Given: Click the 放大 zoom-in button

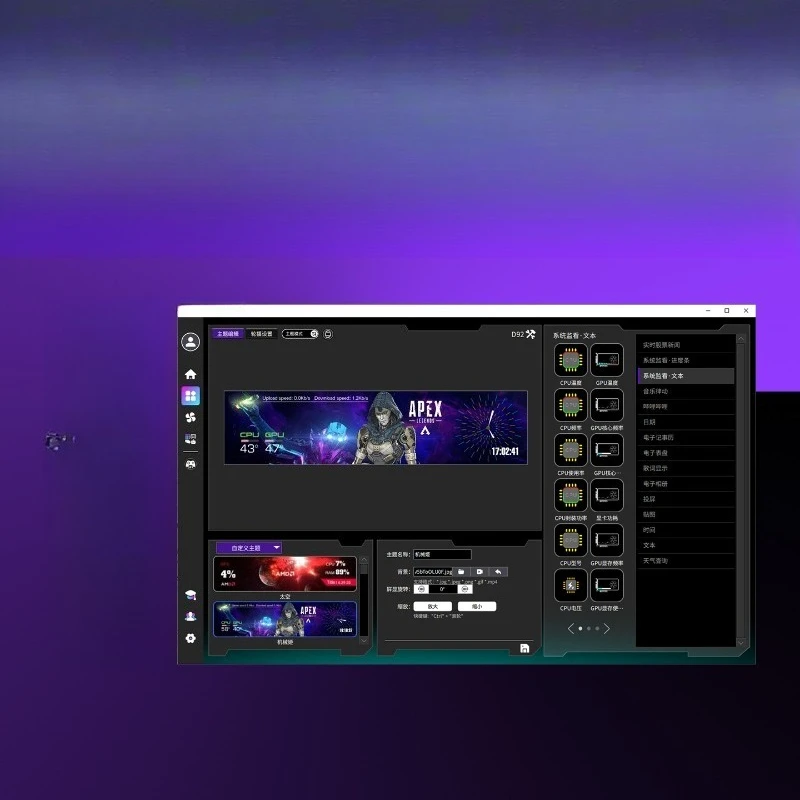Looking at the screenshot, I should click(433, 607).
